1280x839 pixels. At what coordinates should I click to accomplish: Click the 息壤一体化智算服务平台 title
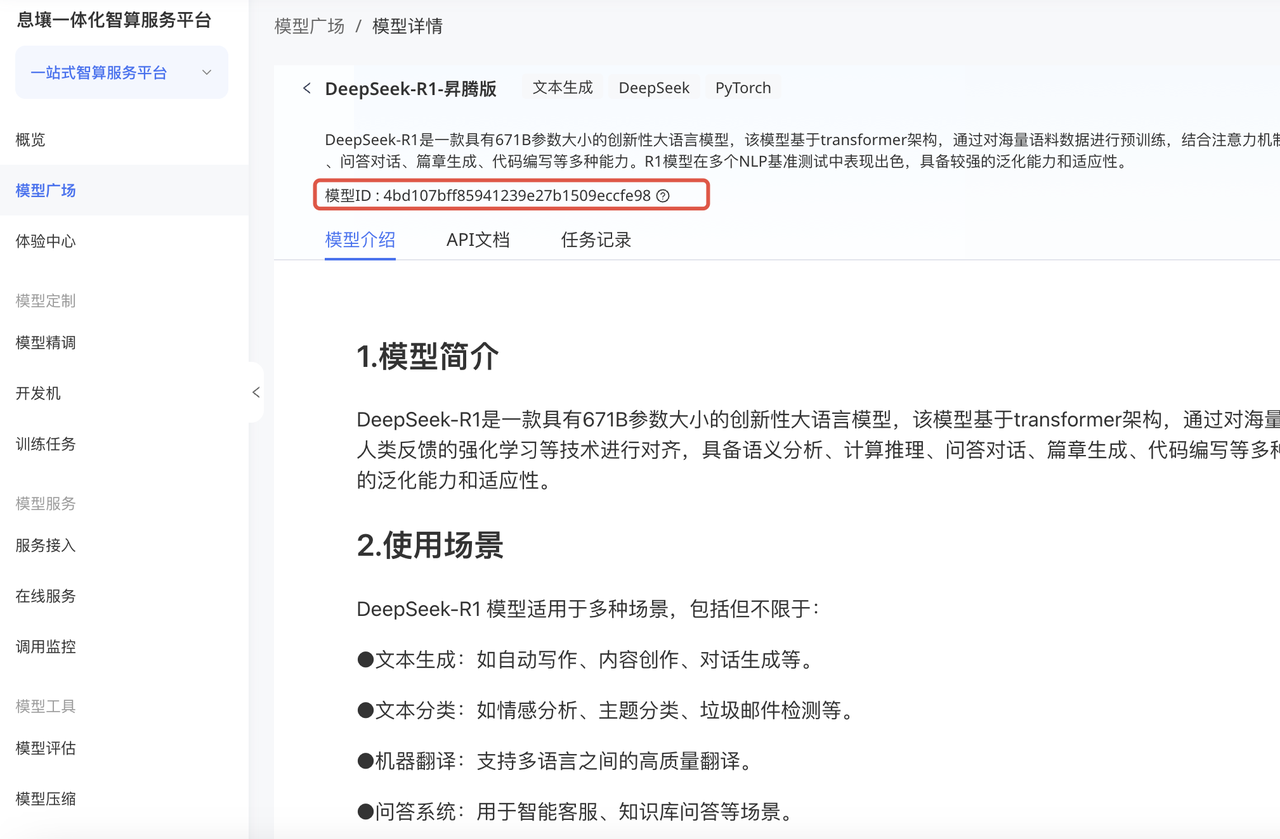114,20
